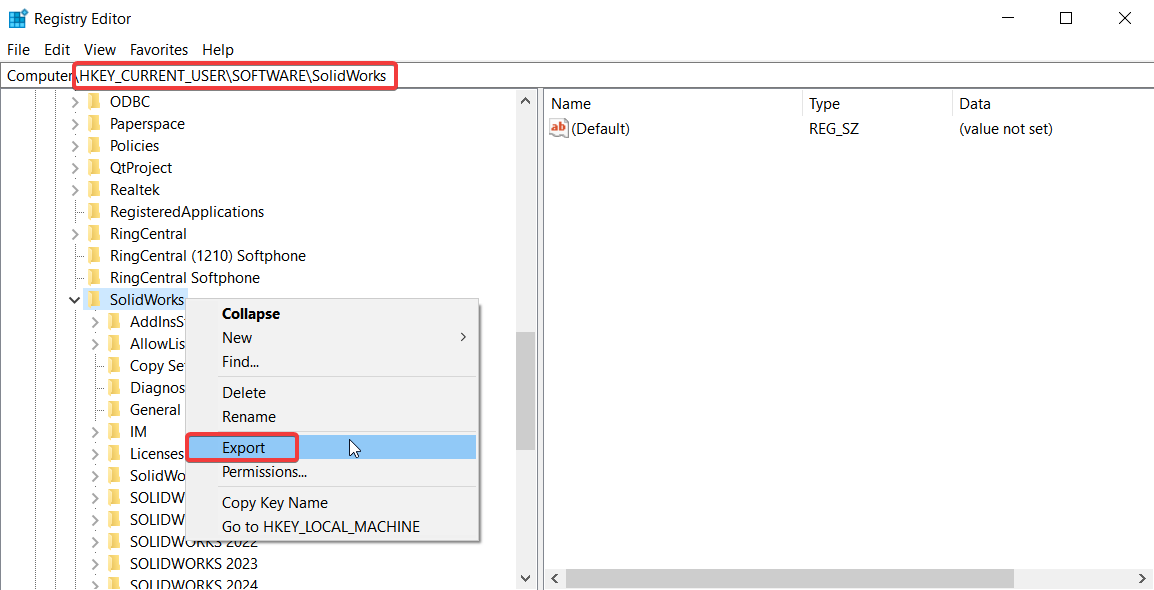This screenshot has width=1154, height=590.
Task: Click the tree pane vertical scrollbar thumb
Action: (525, 391)
